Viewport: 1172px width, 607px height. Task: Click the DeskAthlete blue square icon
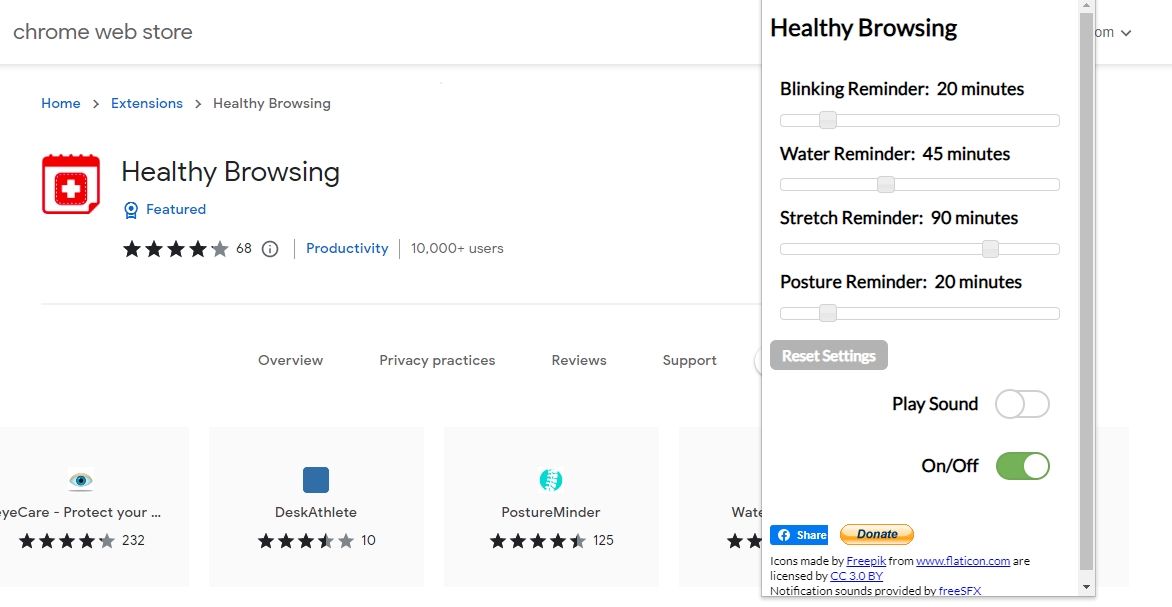click(x=316, y=480)
